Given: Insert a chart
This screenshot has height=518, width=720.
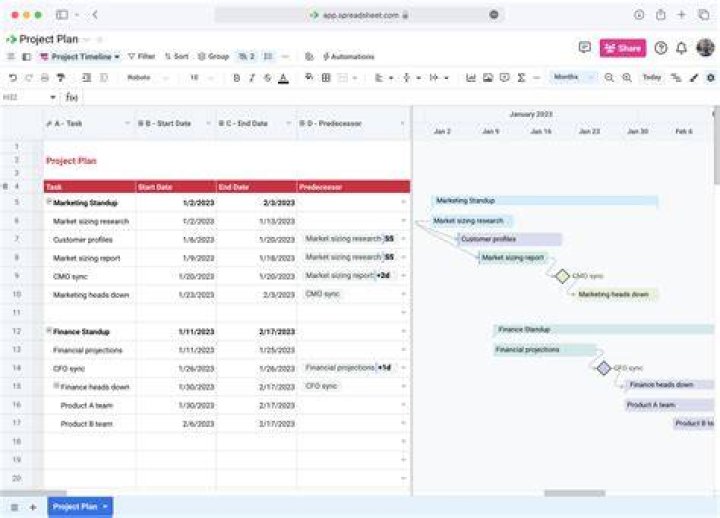Looking at the screenshot, I should pyautogui.click(x=471, y=78).
